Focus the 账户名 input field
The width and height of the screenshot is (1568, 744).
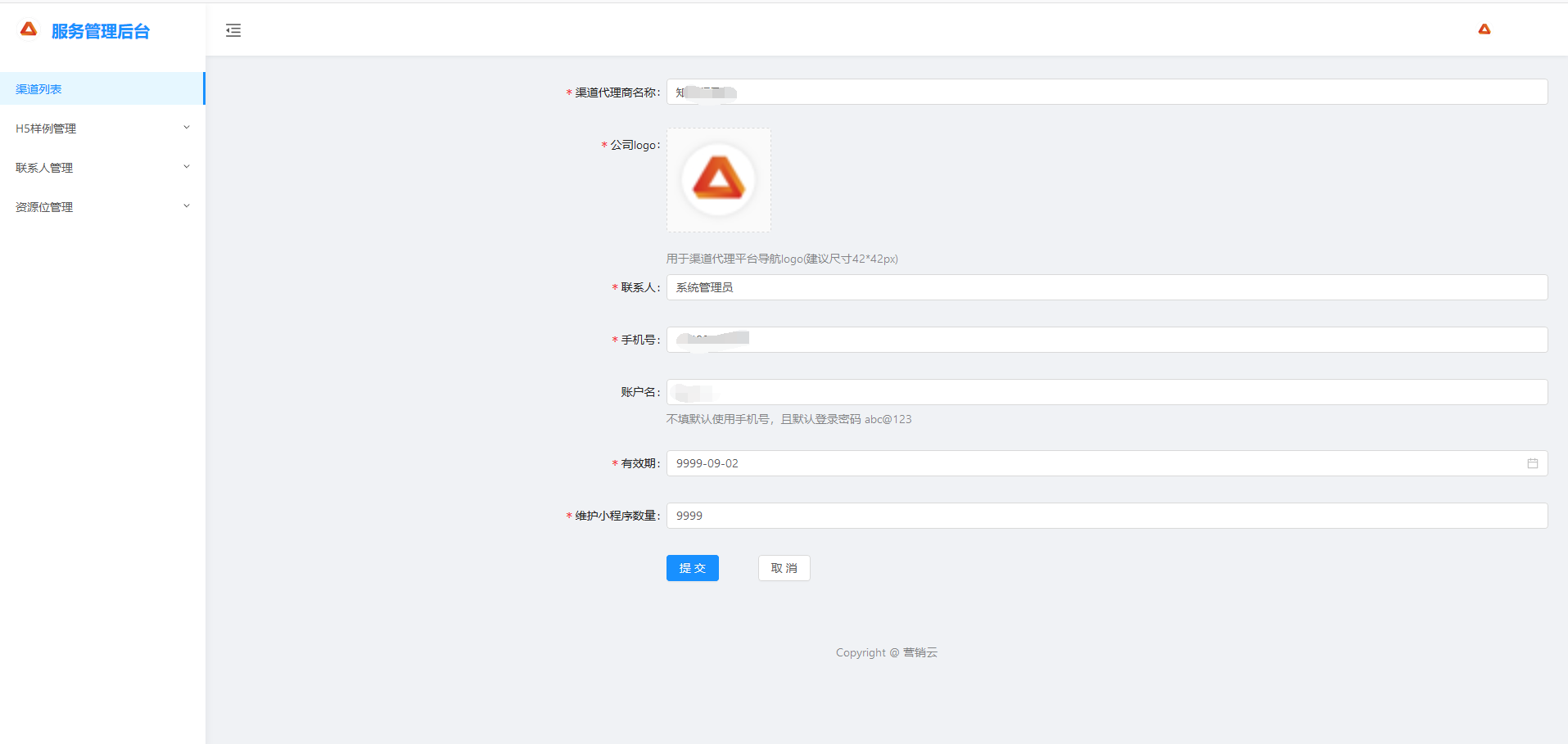click(x=1107, y=392)
